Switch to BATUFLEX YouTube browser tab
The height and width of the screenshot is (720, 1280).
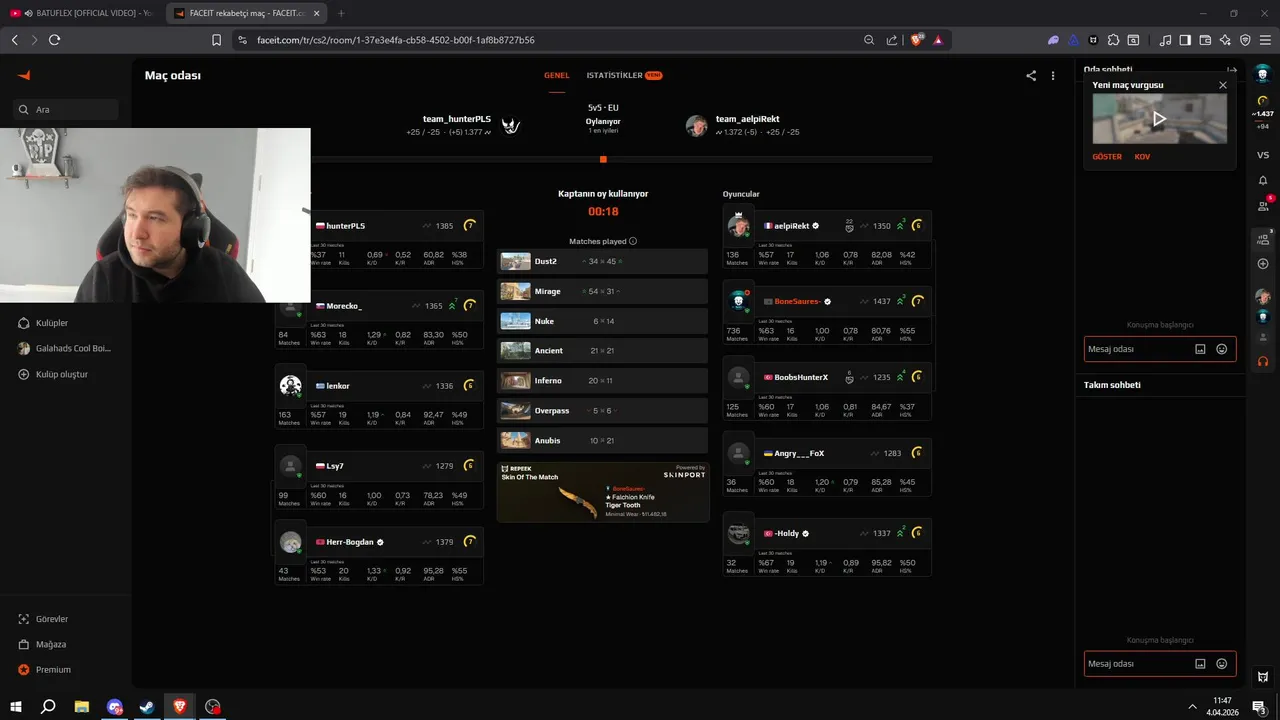pos(80,13)
